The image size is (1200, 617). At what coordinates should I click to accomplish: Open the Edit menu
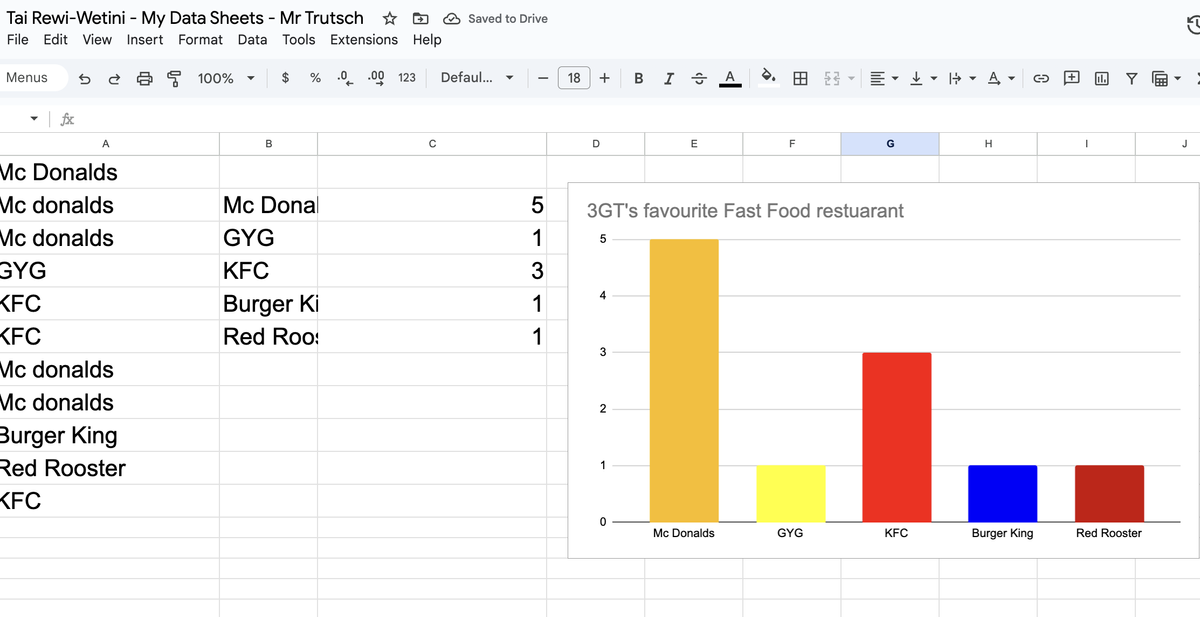[x=56, y=40]
